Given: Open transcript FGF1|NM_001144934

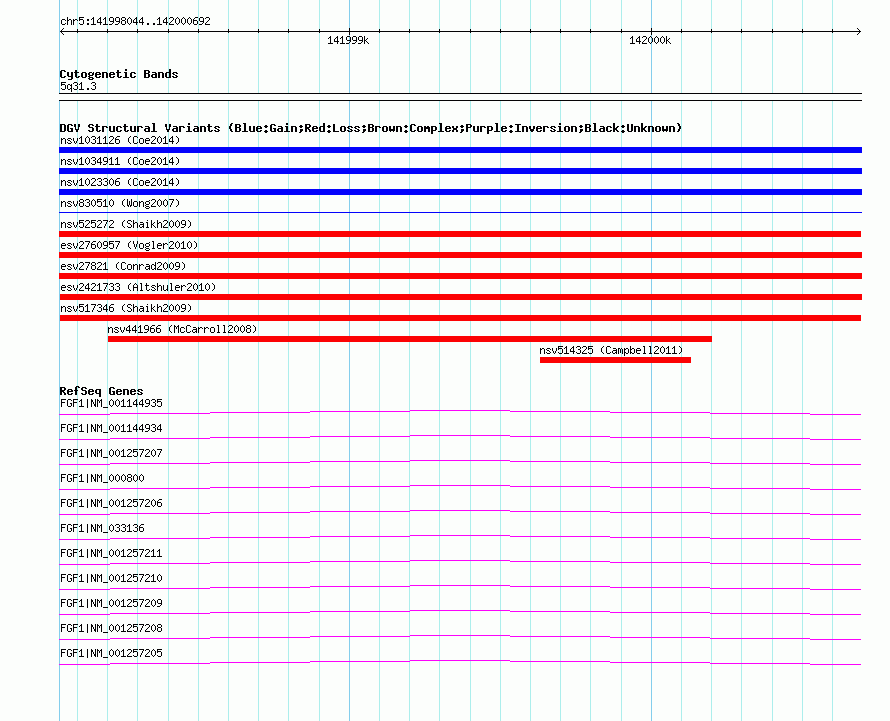Looking at the screenshot, I should pos(111,428).
